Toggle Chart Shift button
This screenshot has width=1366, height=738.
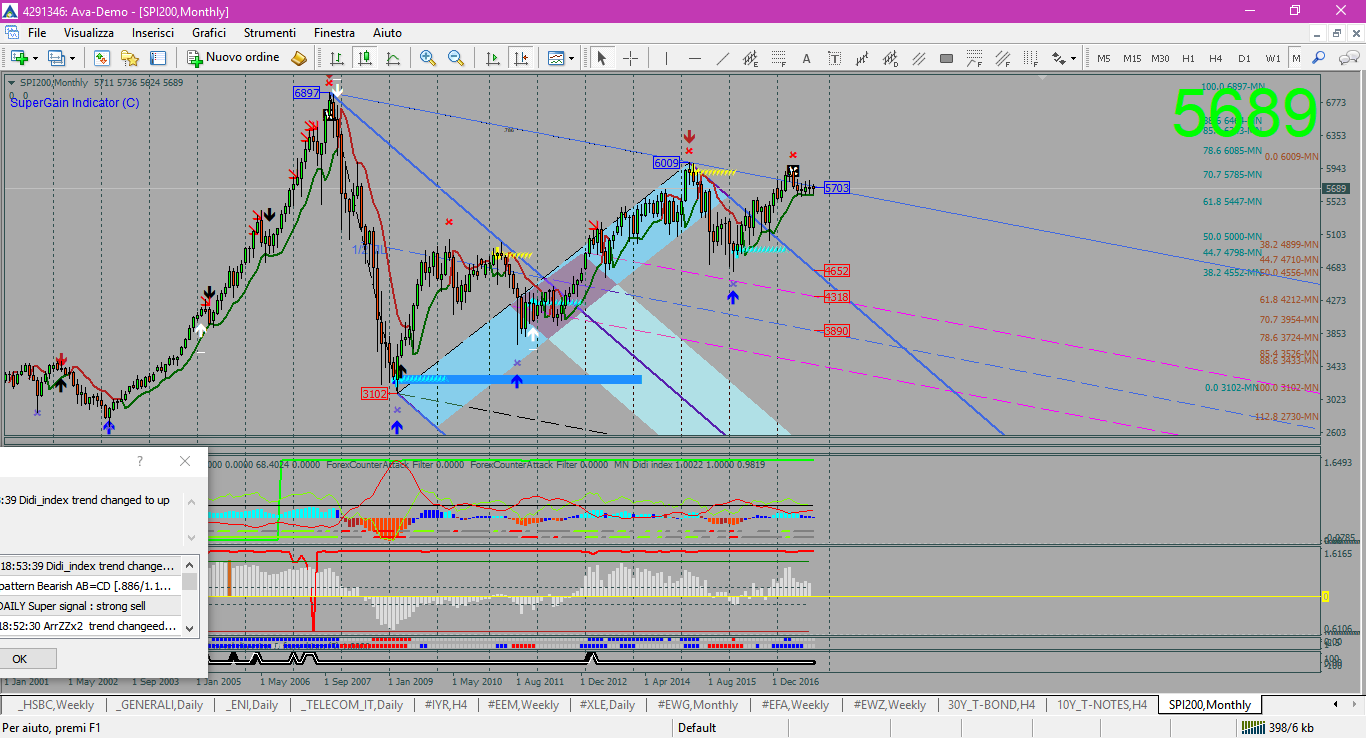tap(520, 58)
